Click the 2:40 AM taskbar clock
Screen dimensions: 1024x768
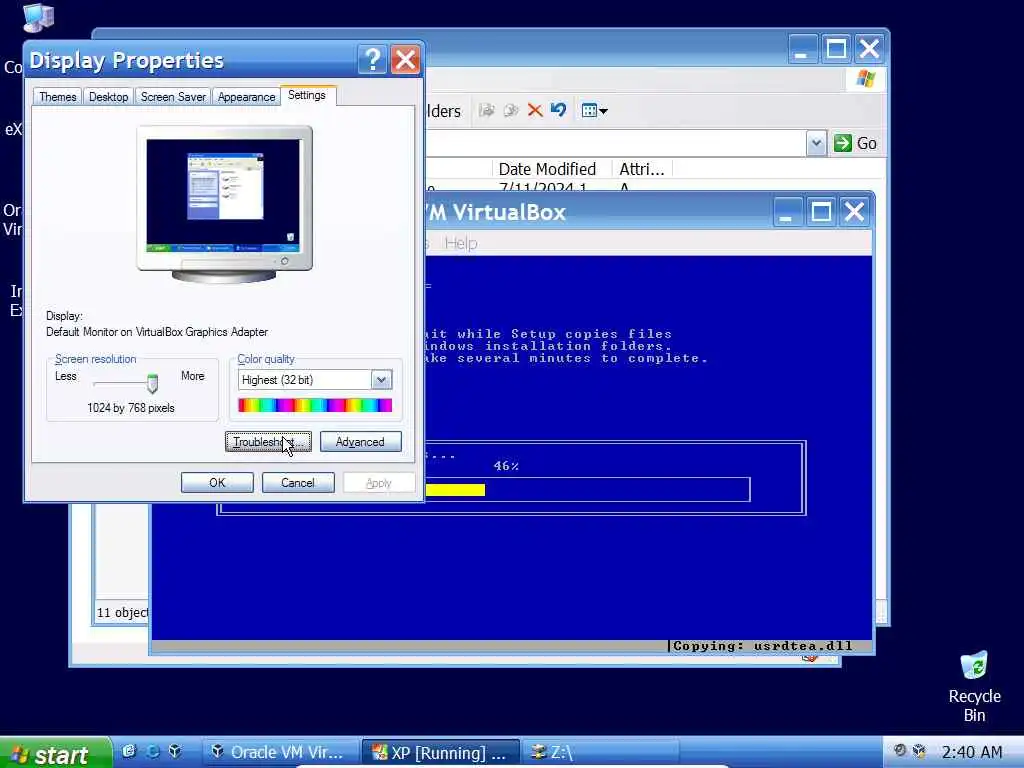click(972, 752)
